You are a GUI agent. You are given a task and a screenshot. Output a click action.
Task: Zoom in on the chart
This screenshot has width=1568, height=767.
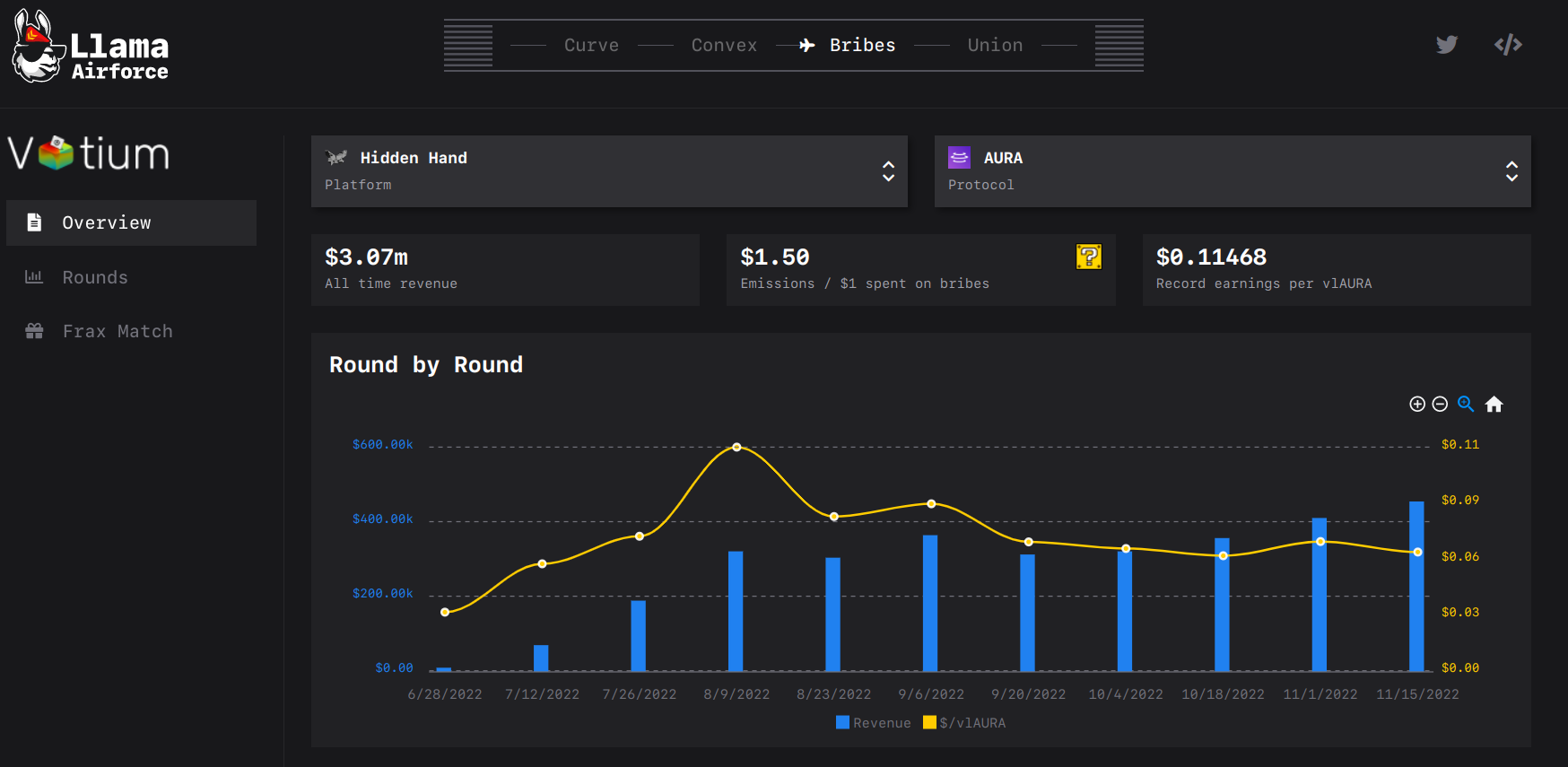click(x=1417, y=404)
